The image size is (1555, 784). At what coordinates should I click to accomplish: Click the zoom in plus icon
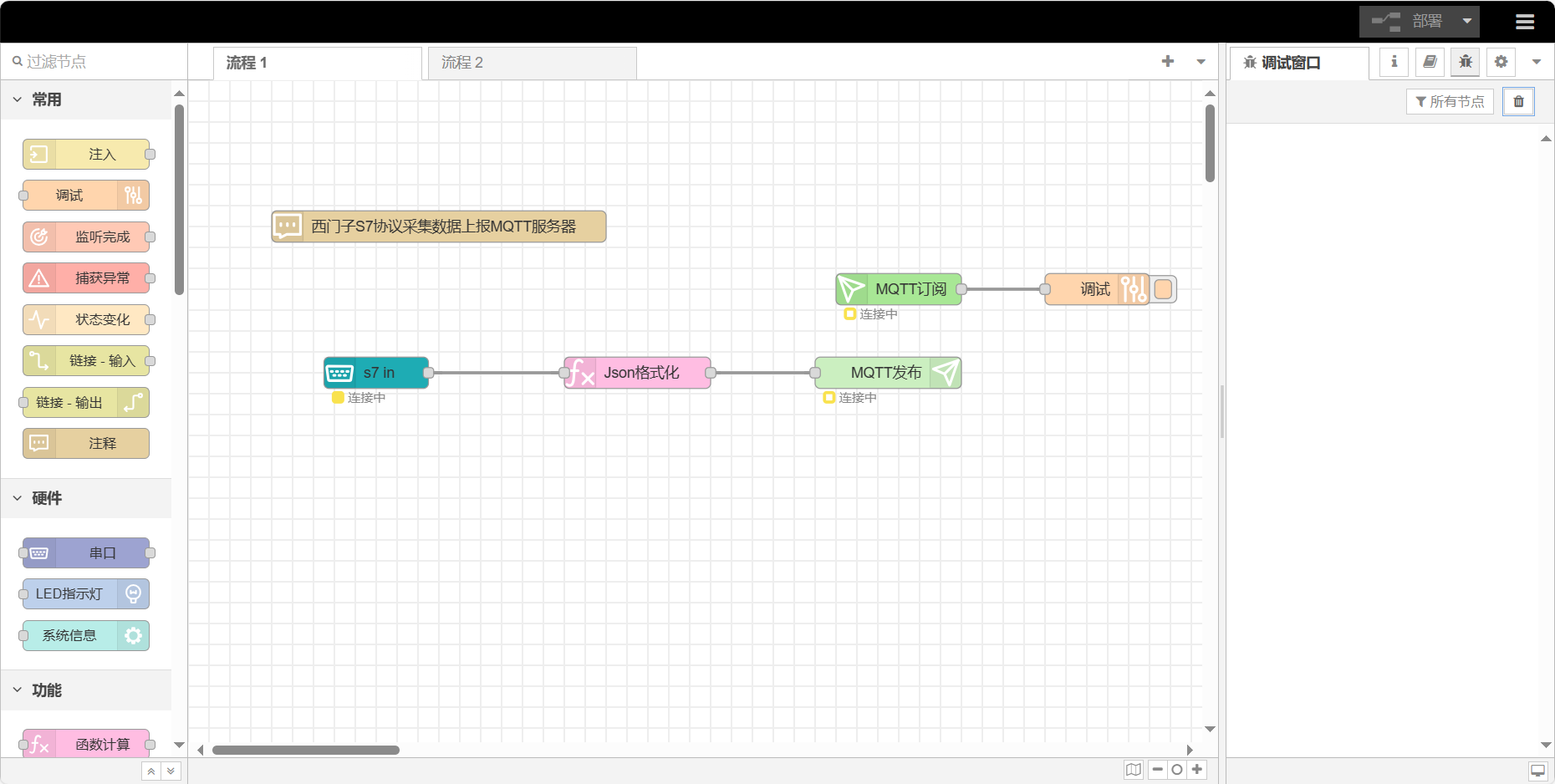(1197, 770)
